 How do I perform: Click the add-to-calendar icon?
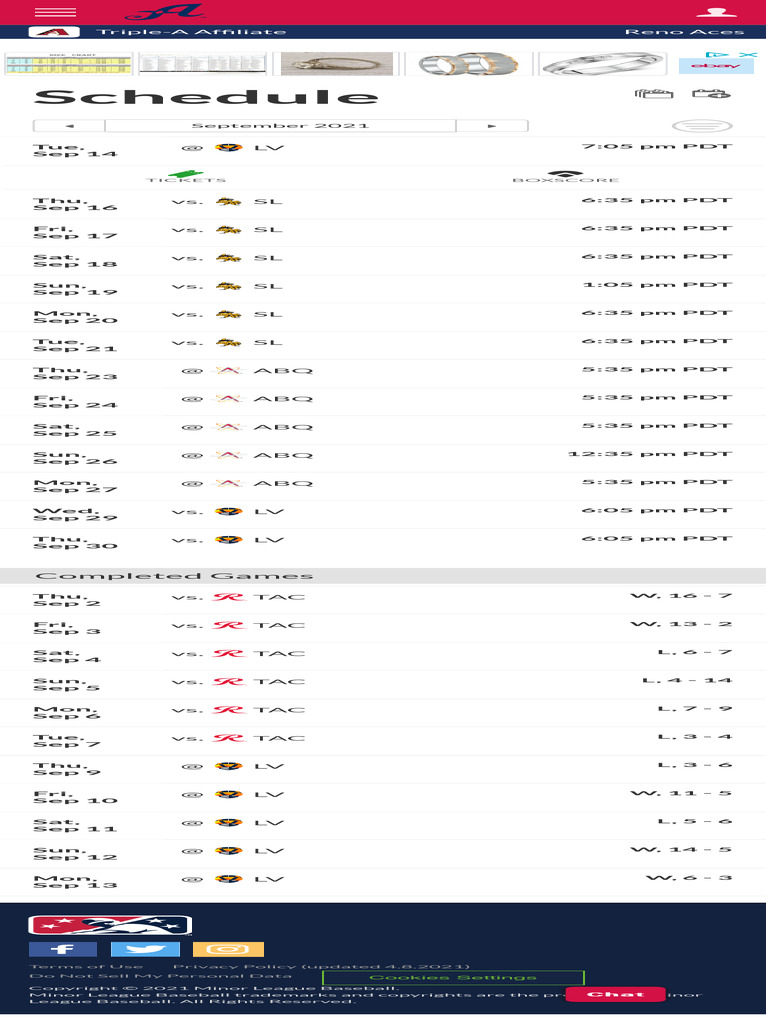pyautogui.click(x=711, y=94)
